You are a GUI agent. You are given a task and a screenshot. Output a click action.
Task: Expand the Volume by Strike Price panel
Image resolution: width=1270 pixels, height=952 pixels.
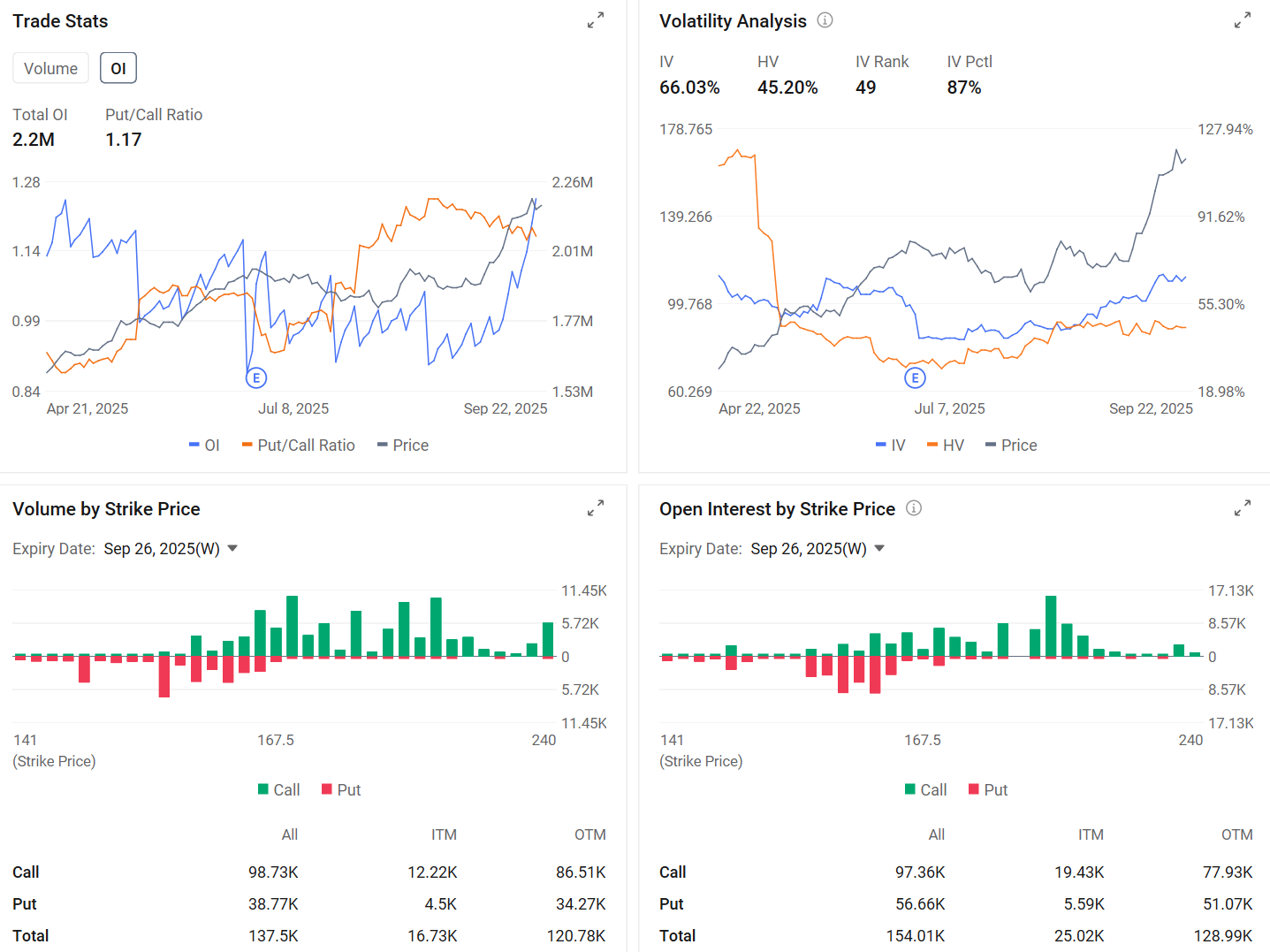pyautogui.click(x=596, y=507)
